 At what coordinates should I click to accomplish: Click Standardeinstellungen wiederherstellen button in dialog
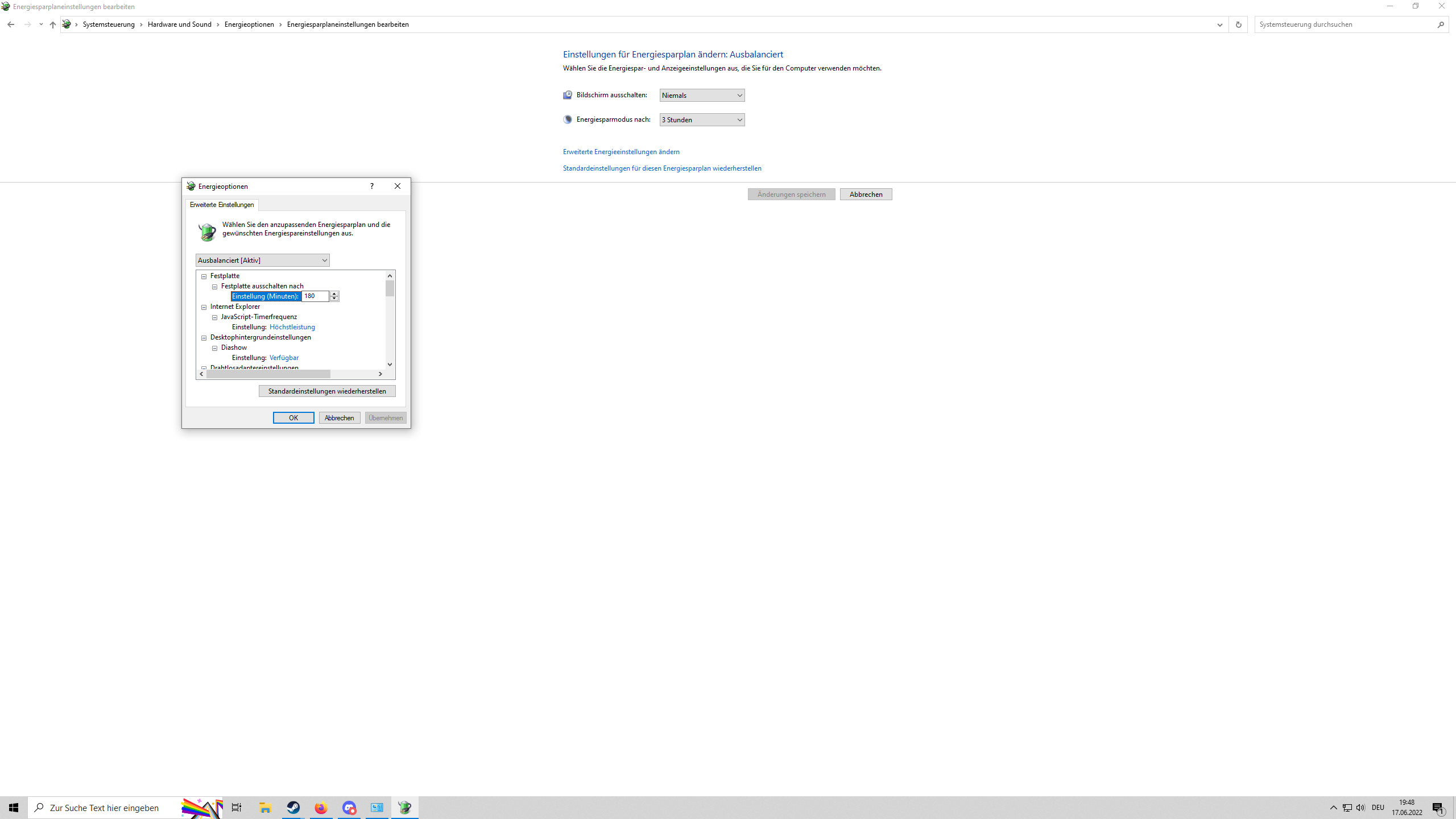tap(327, 391)
